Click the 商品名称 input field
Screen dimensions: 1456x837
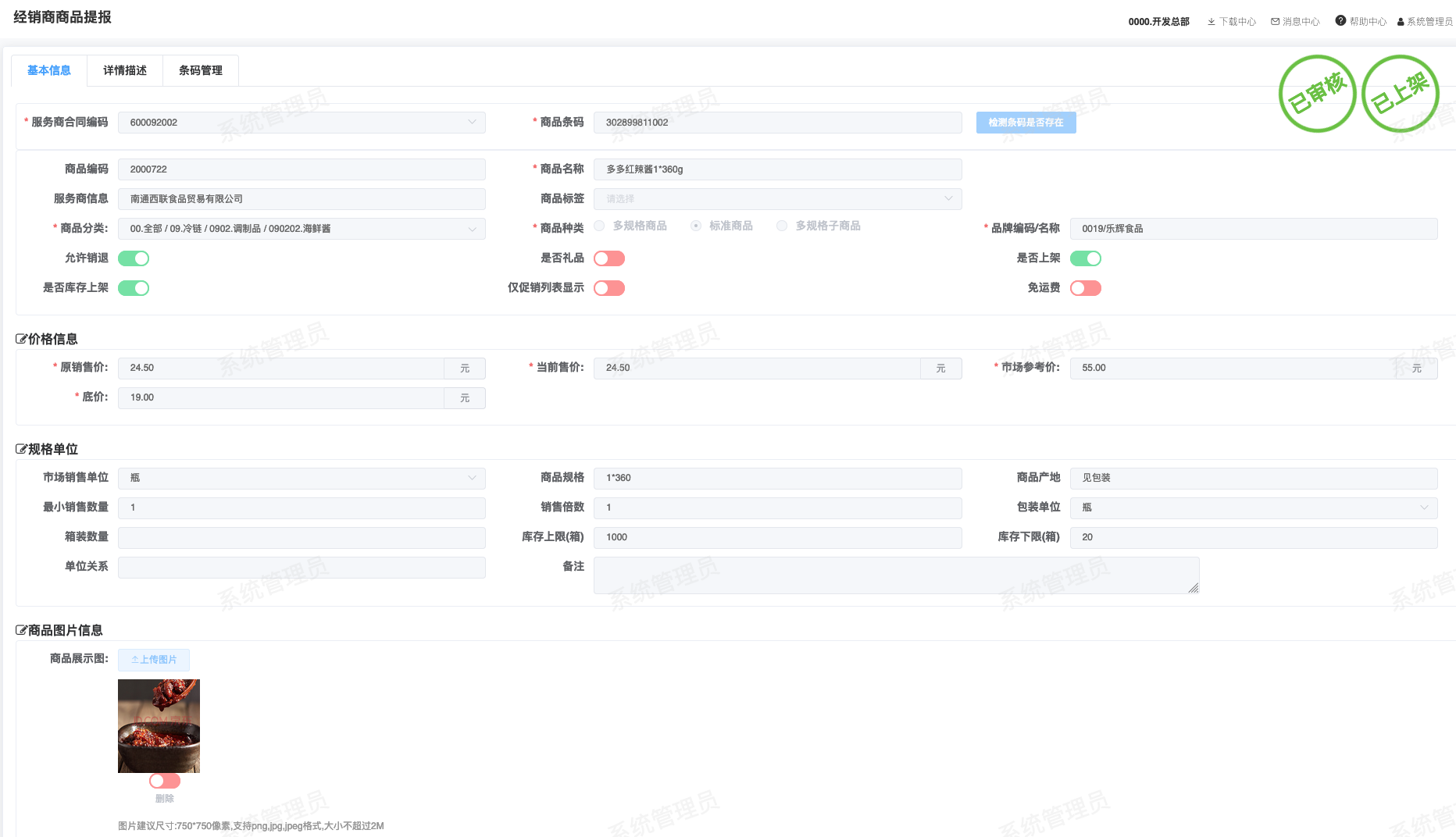(x=777, y=169)
